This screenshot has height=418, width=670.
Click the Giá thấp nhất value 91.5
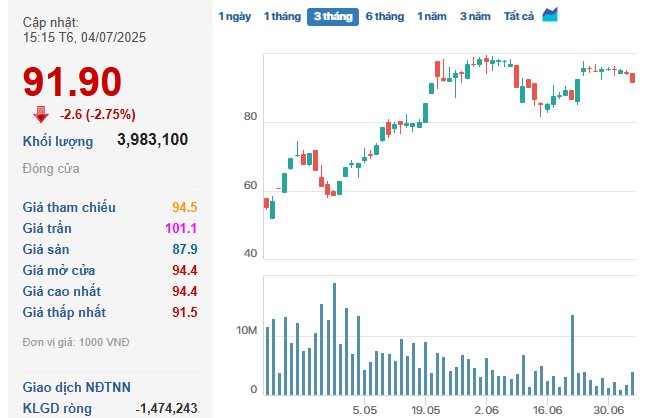pyautogui.click(x=184, y=312)
